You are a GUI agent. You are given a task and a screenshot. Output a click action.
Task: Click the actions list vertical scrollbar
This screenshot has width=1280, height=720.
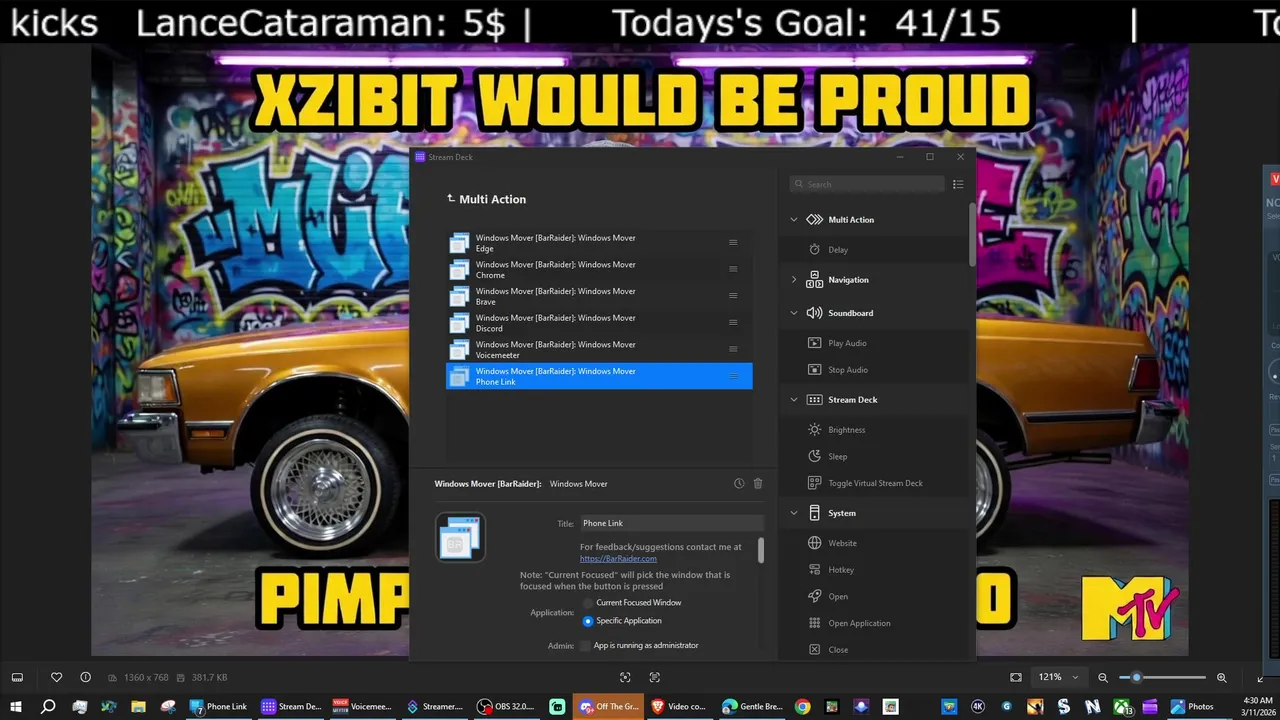(x=972, y=236)
